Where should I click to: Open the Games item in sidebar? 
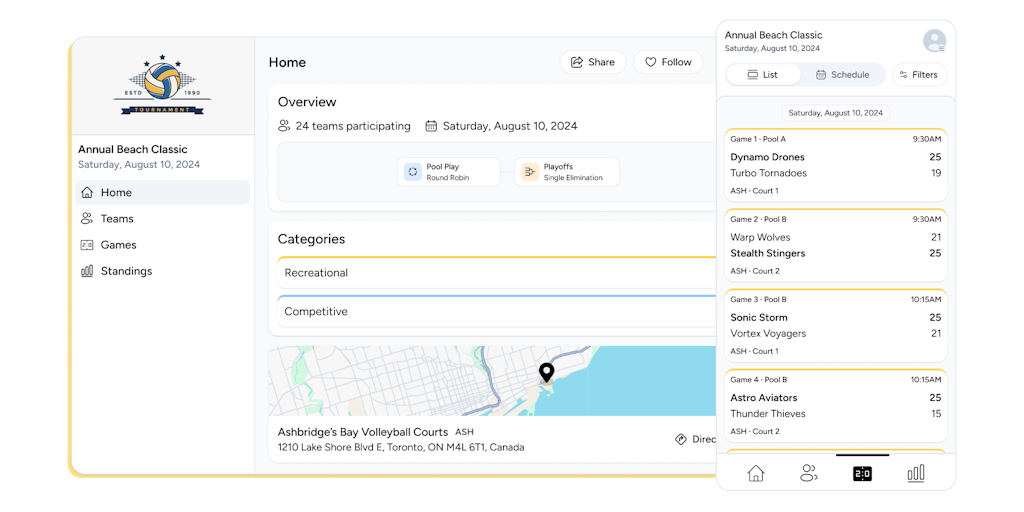point(163,245)
